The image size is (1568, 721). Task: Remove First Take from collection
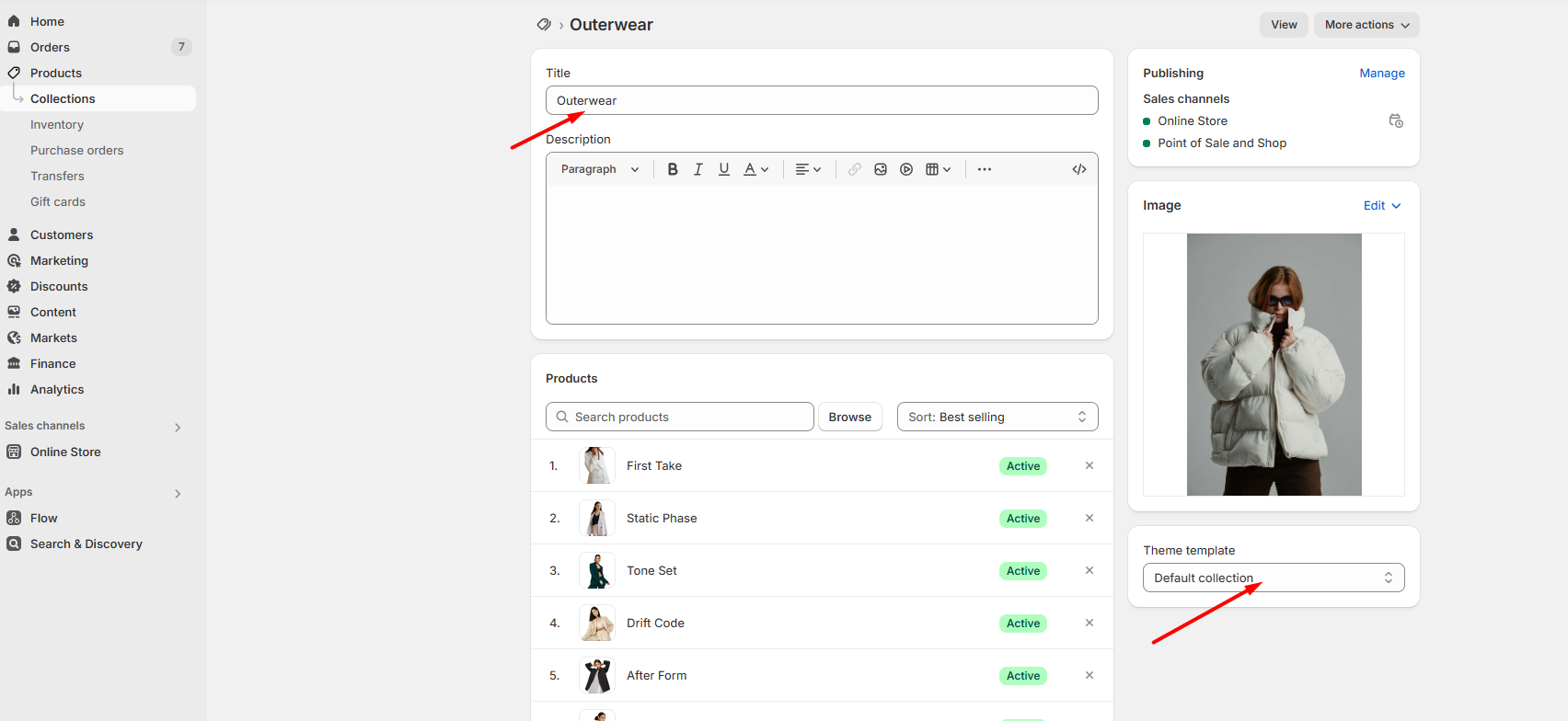click(x=1090, y=465)
